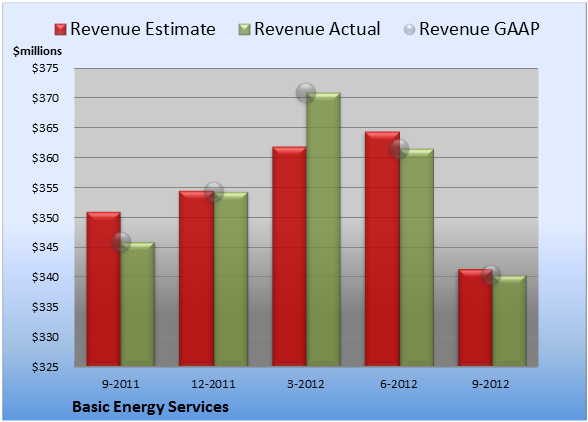
Task: Click the '6-2012' x-axis label
Action: pos(399,384)
